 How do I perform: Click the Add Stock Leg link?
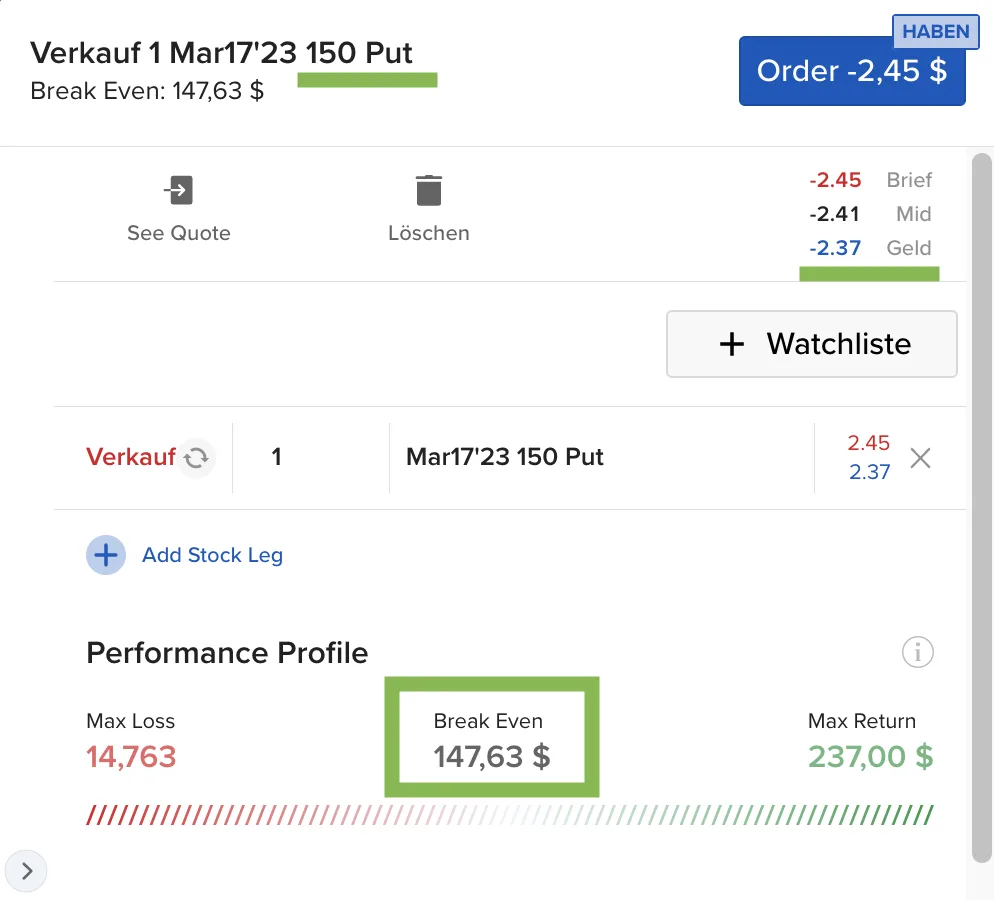212,555
